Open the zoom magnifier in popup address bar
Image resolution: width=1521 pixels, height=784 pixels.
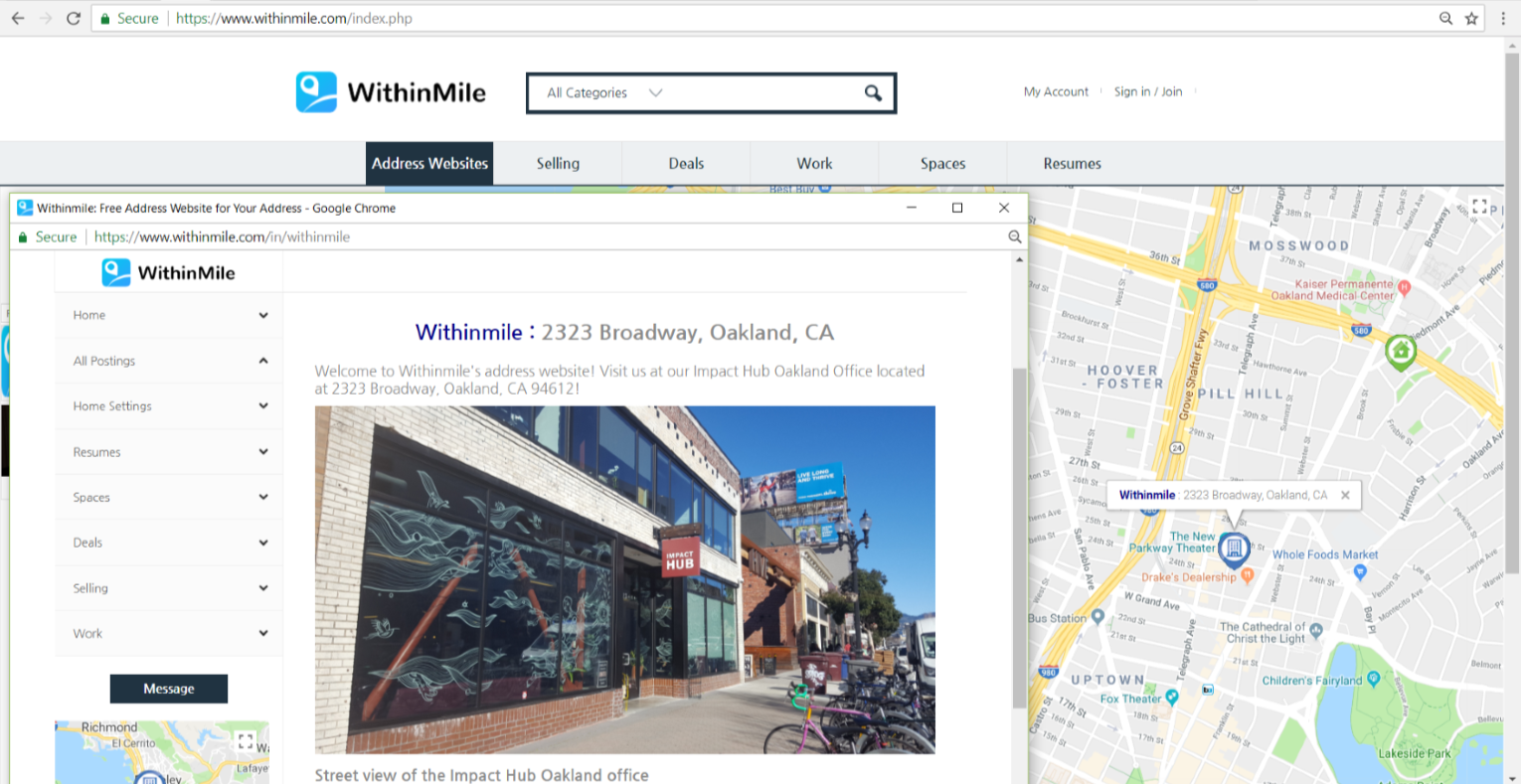tap(1014, 236)
